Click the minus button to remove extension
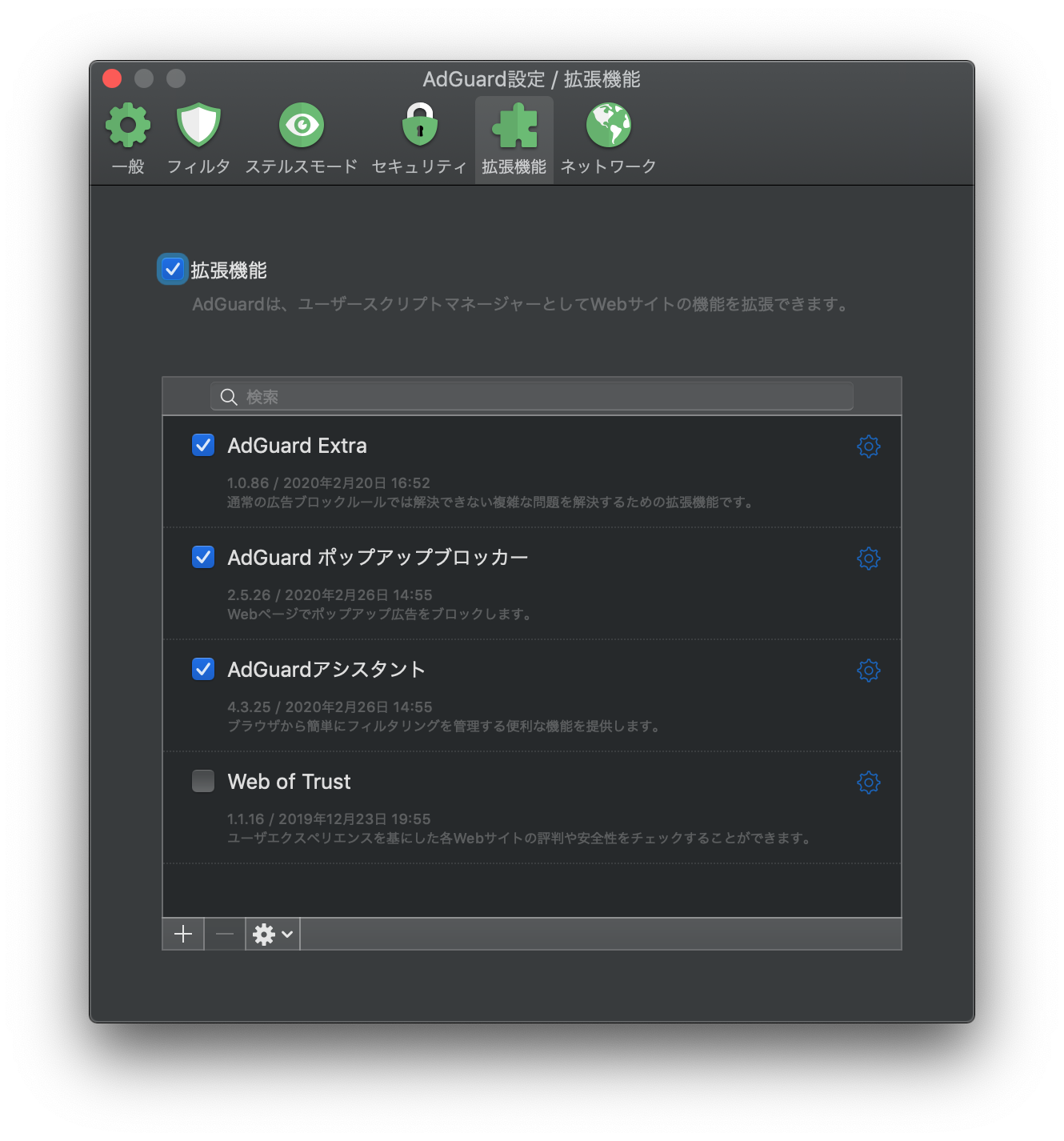The width and height of the screenshot is (1064, 1141). point(225,934)
